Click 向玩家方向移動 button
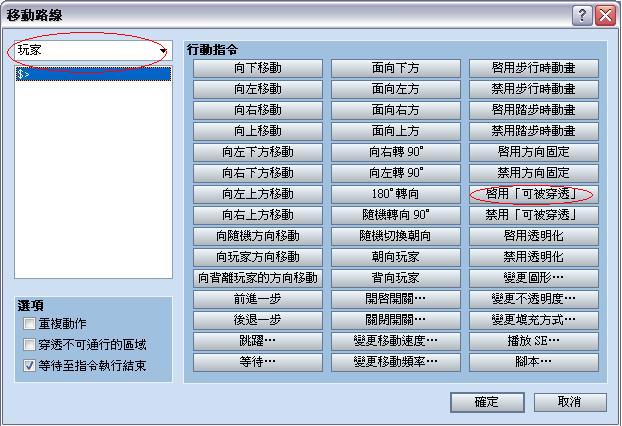This screenshot has width=622, height=426. click(x=258, y=257)
